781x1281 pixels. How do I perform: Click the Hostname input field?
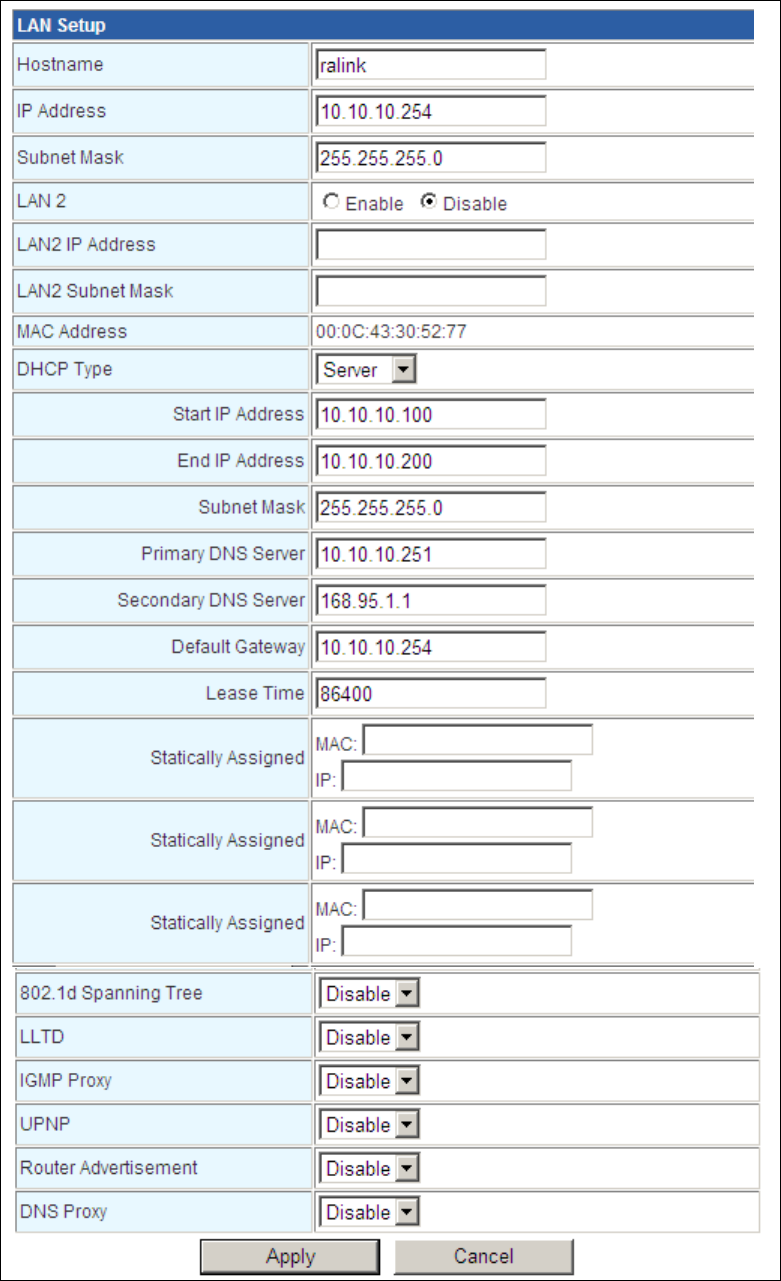click(x=431, y=65)
